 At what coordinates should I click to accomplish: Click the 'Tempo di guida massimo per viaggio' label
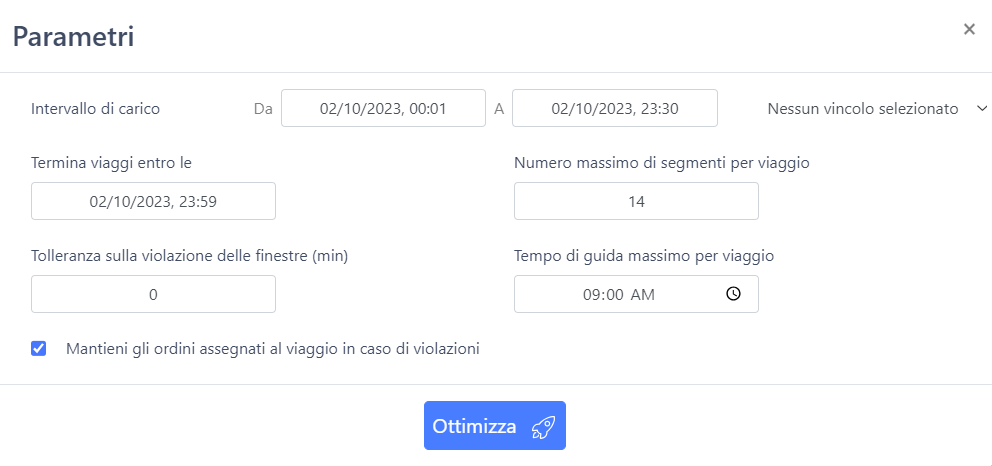pyautogui.click(x=644, y=256)
